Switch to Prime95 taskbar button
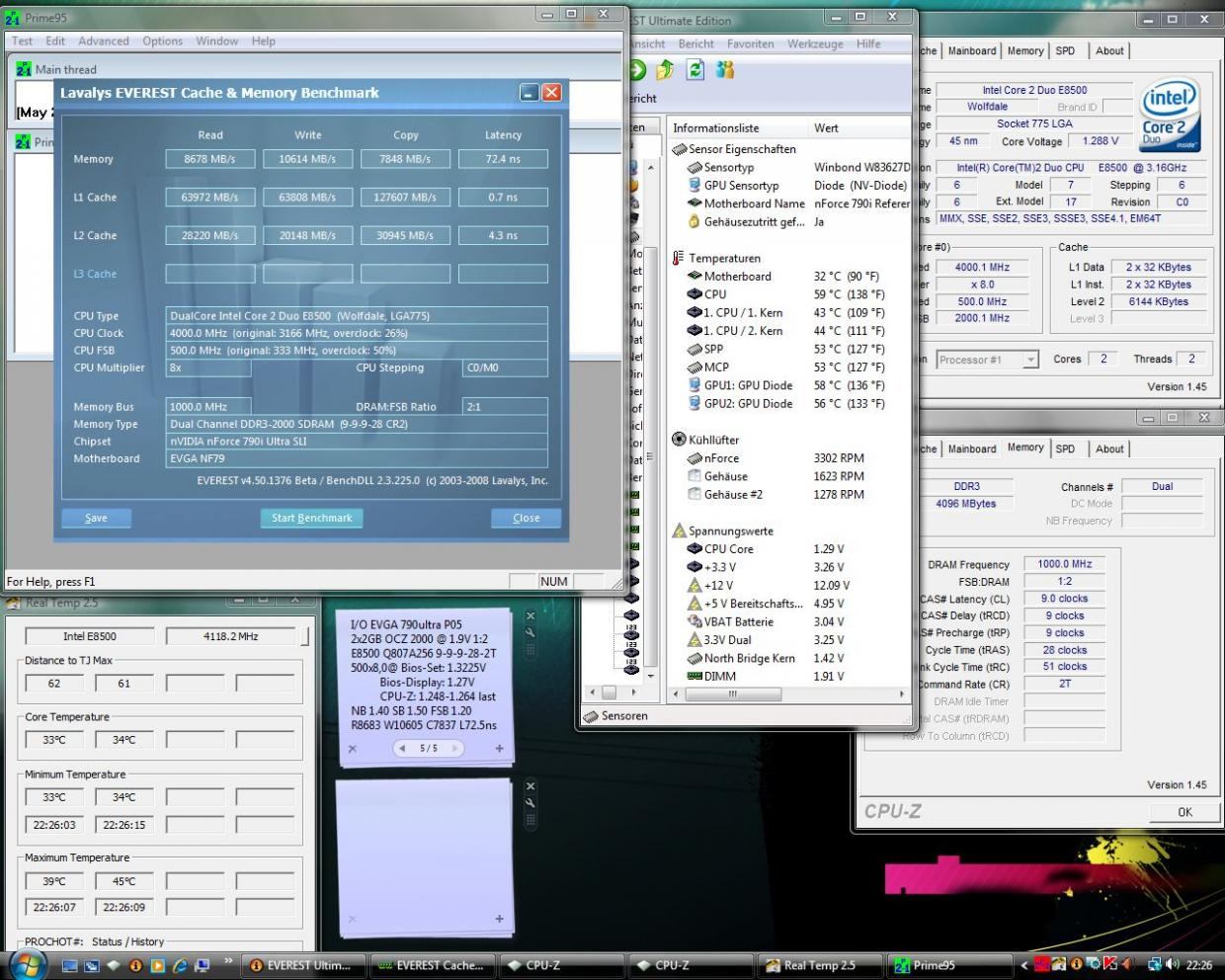Image resolution: width=1225 pixels, height=980 pixels. click(x=948, y=965)
